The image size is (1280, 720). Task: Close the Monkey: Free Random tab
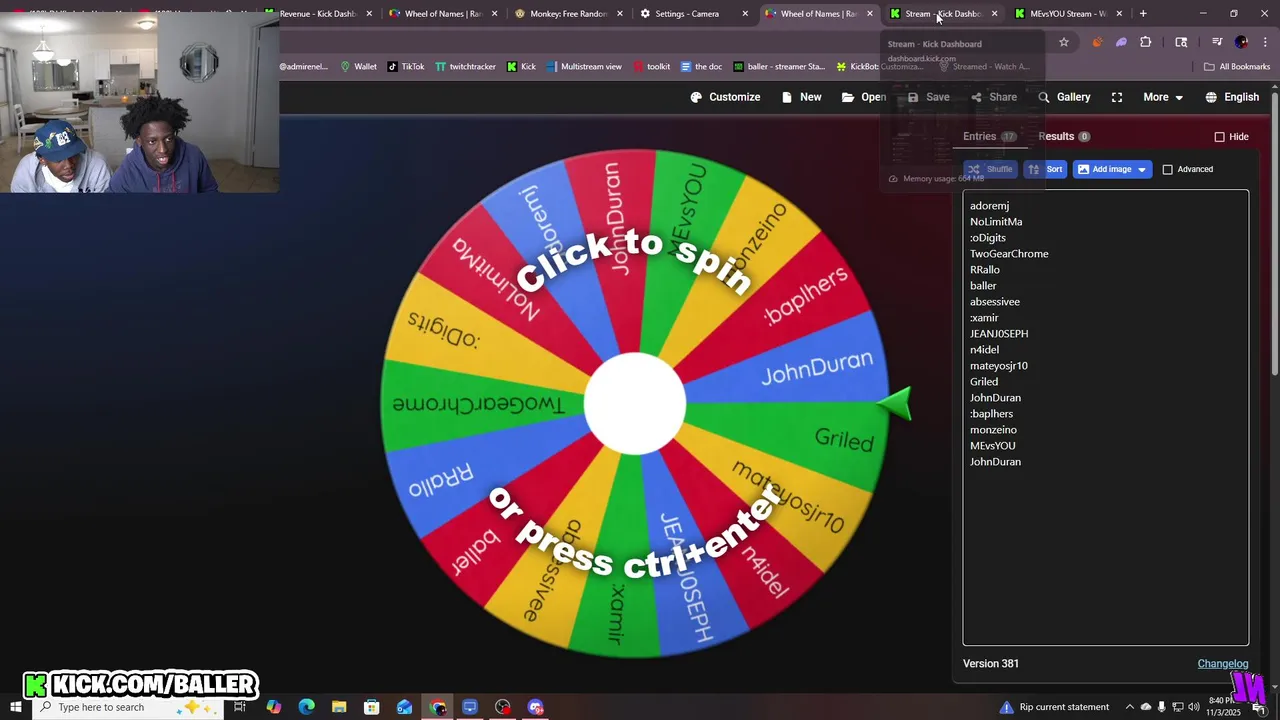(x=620, y=14)
